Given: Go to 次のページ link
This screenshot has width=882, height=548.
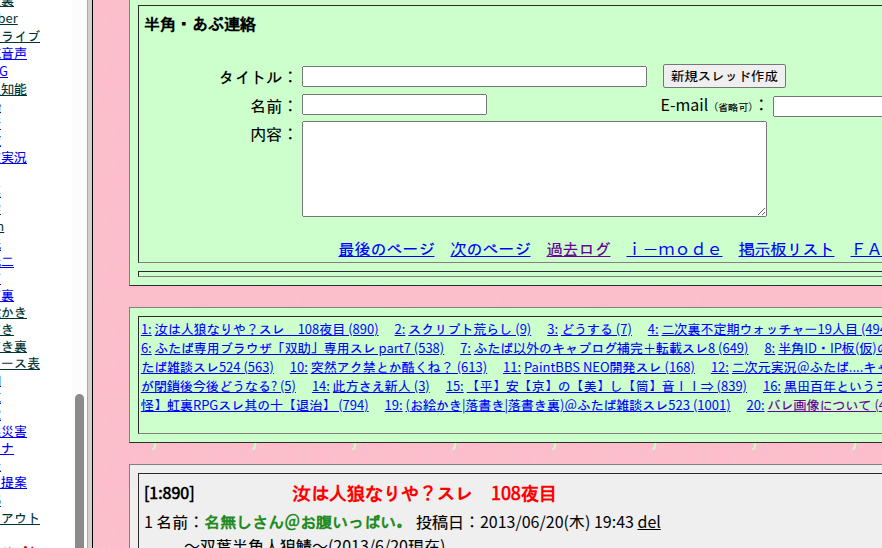Looking at the screenshot, I should (490, 250).
